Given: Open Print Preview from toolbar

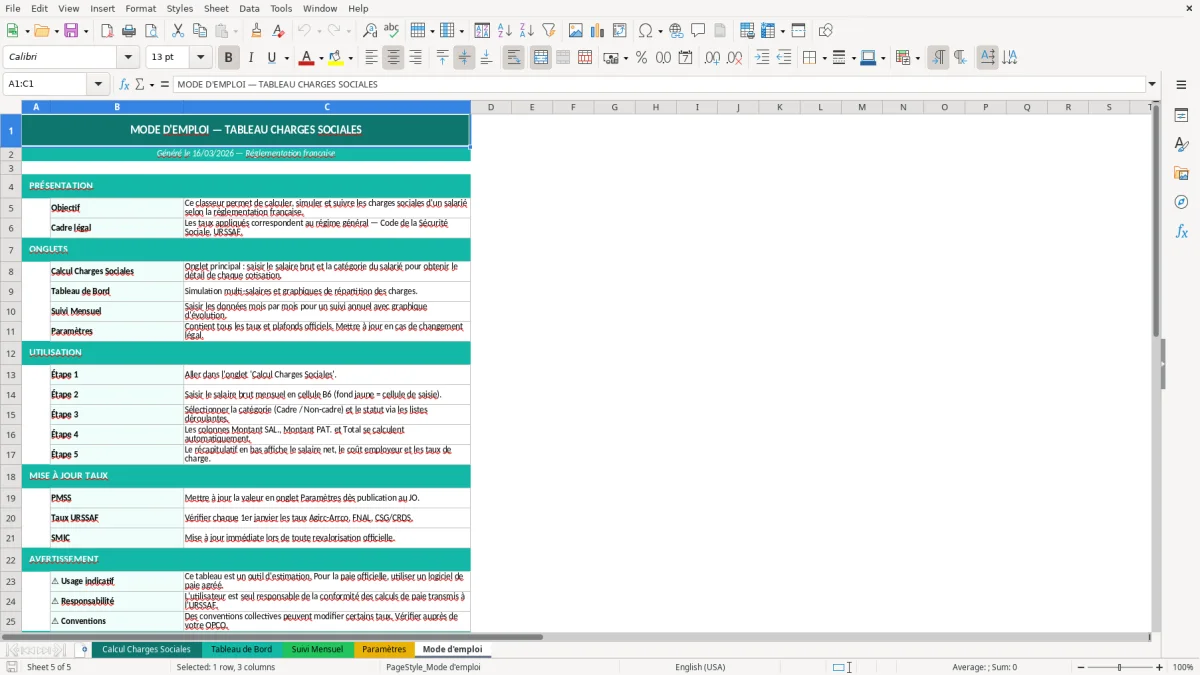Looking at the screenshot, I should [x=150, y=31].
